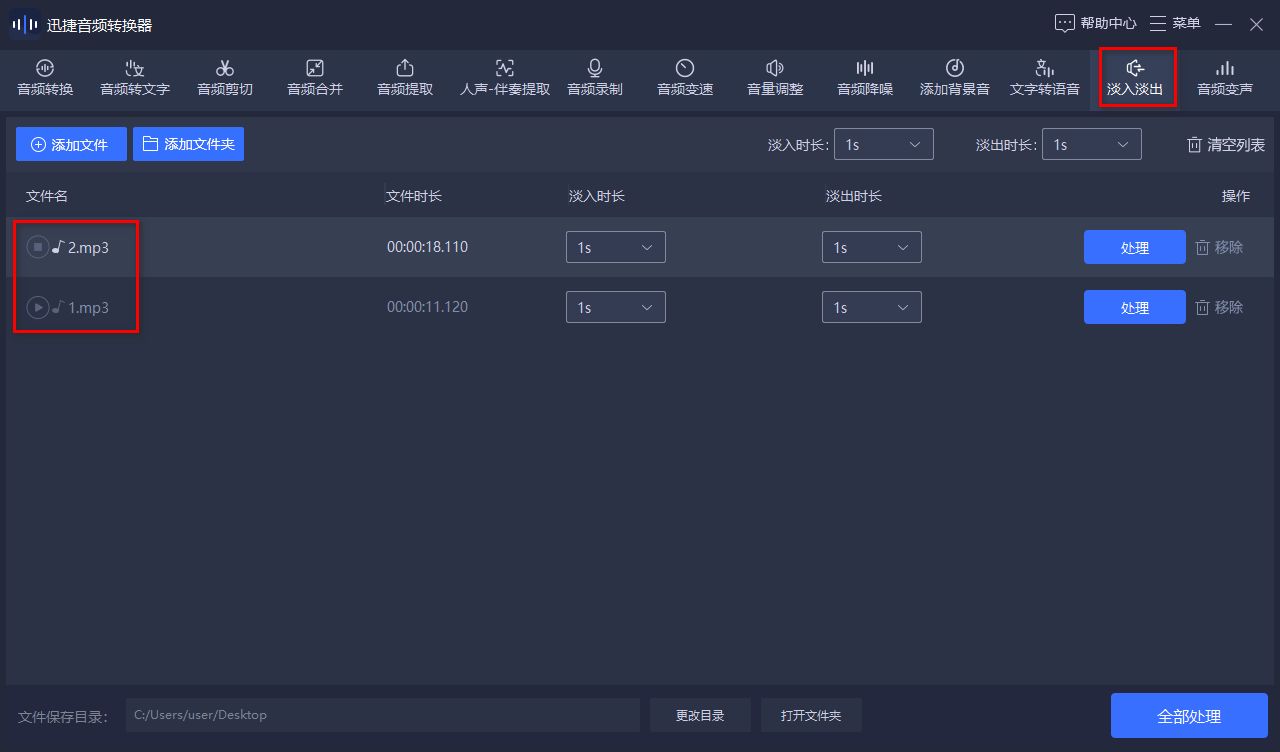This screenshot has width=1280, height=752.
Task: Open fade-out duration dropdown for 2.mp3
Action: tap(872, 247)
